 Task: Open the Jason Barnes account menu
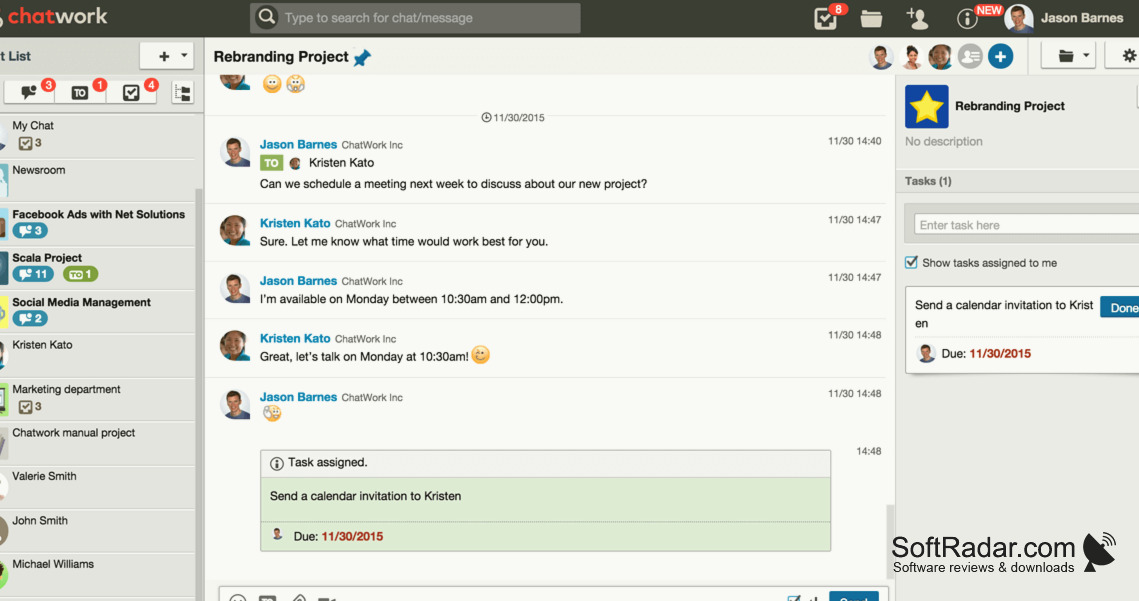(x=1065, y=18)
